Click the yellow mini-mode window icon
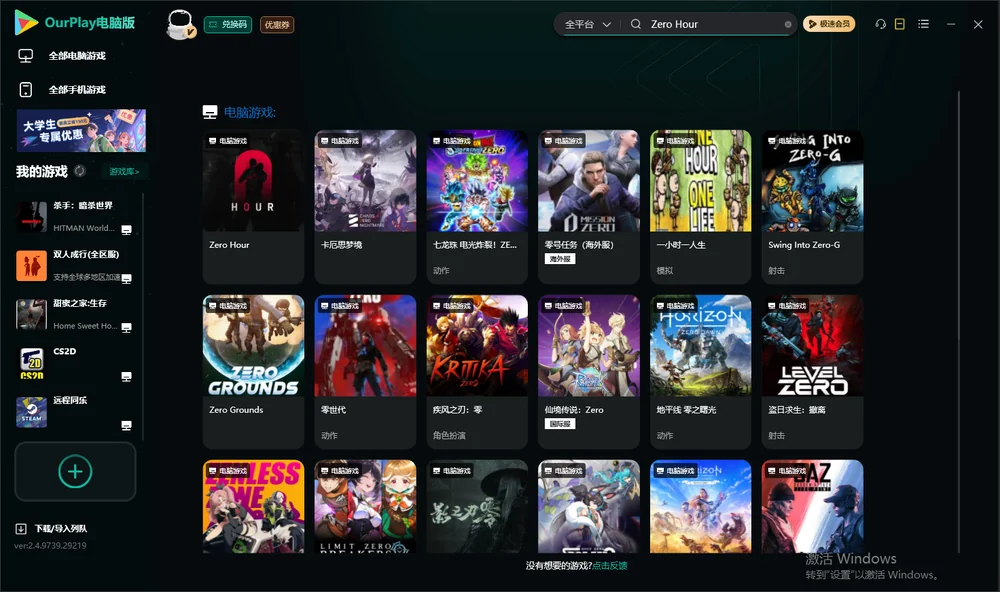The image size is (1000, 592). point(900,24)
